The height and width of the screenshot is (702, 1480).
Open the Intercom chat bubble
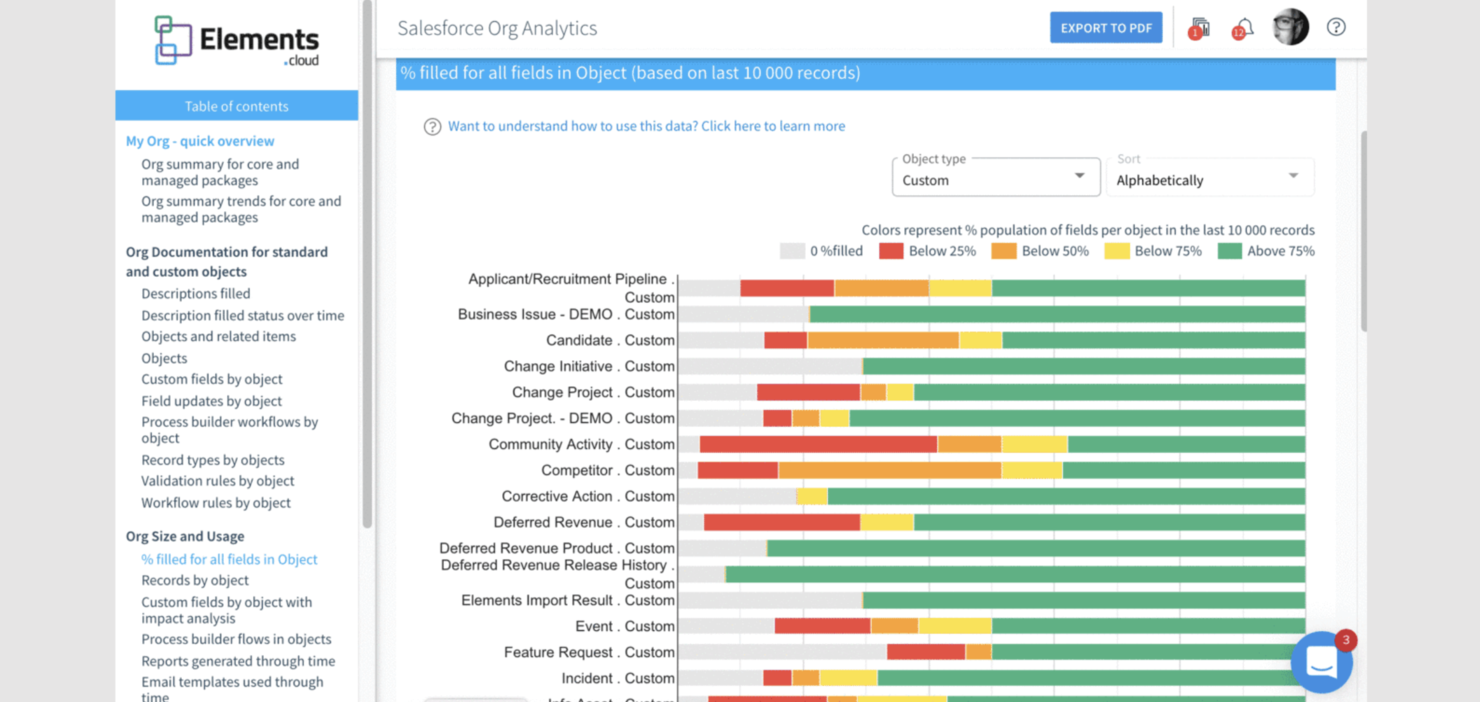click(x=1322, y=662)
